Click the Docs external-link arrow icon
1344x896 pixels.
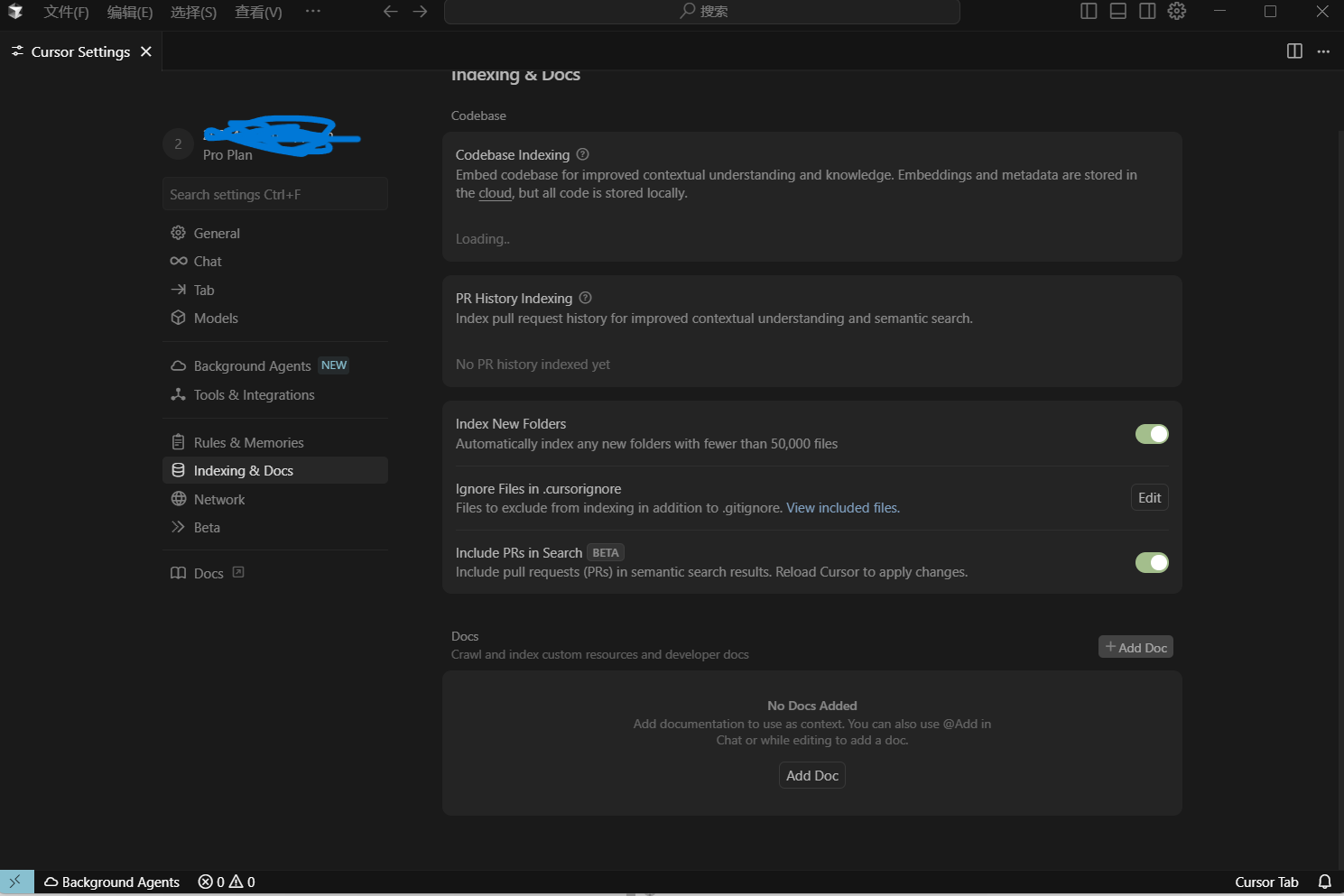pos(238,572)
